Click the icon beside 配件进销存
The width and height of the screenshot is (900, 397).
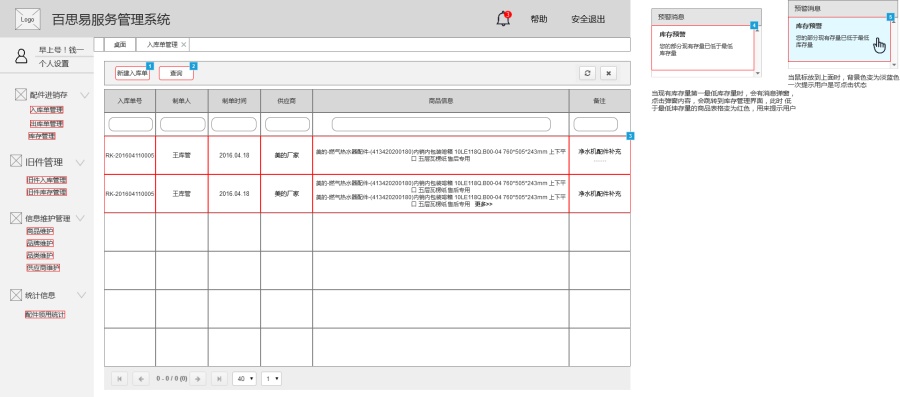point(21,95)
